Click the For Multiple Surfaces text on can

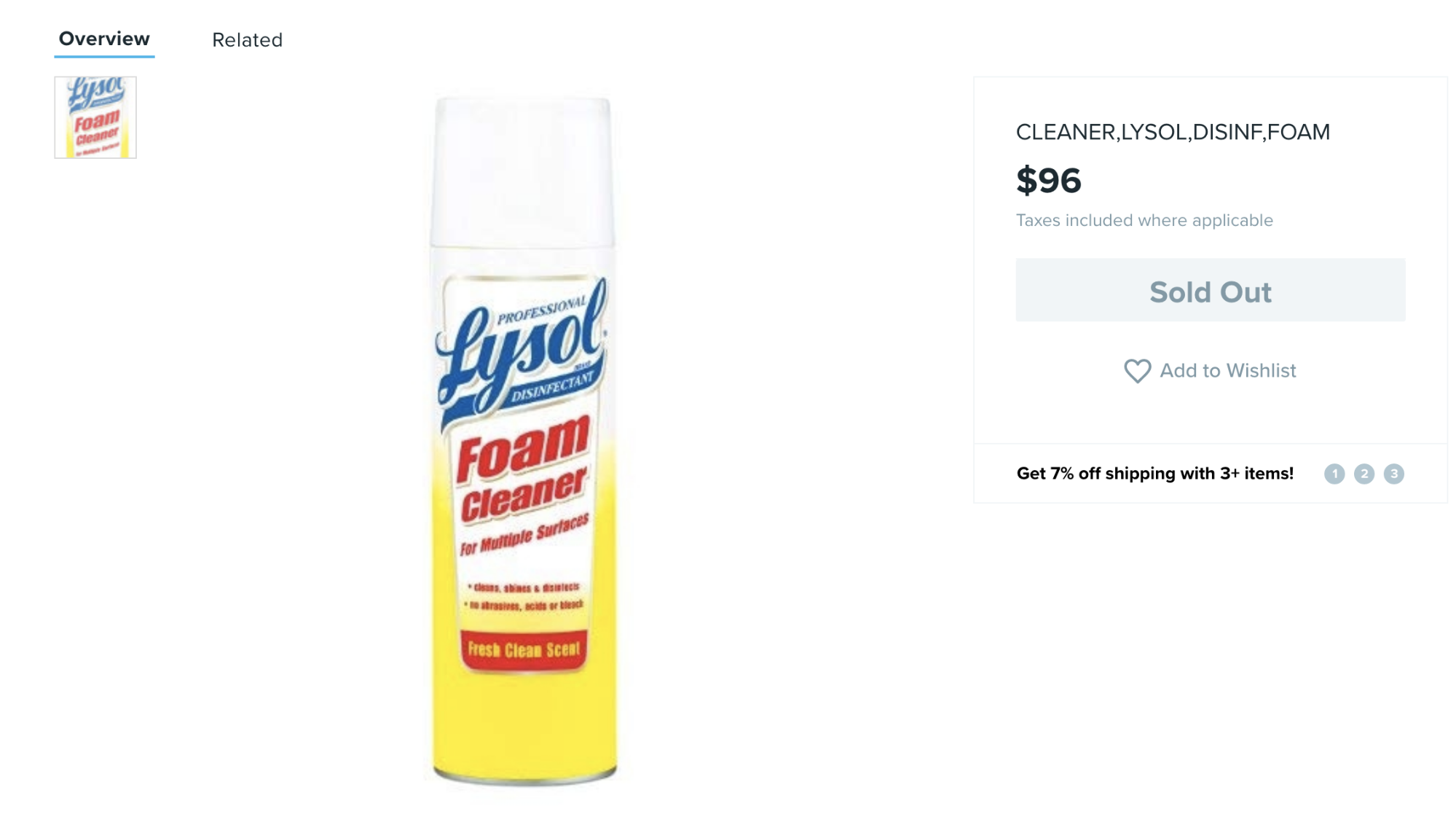(x=524, y=535)
